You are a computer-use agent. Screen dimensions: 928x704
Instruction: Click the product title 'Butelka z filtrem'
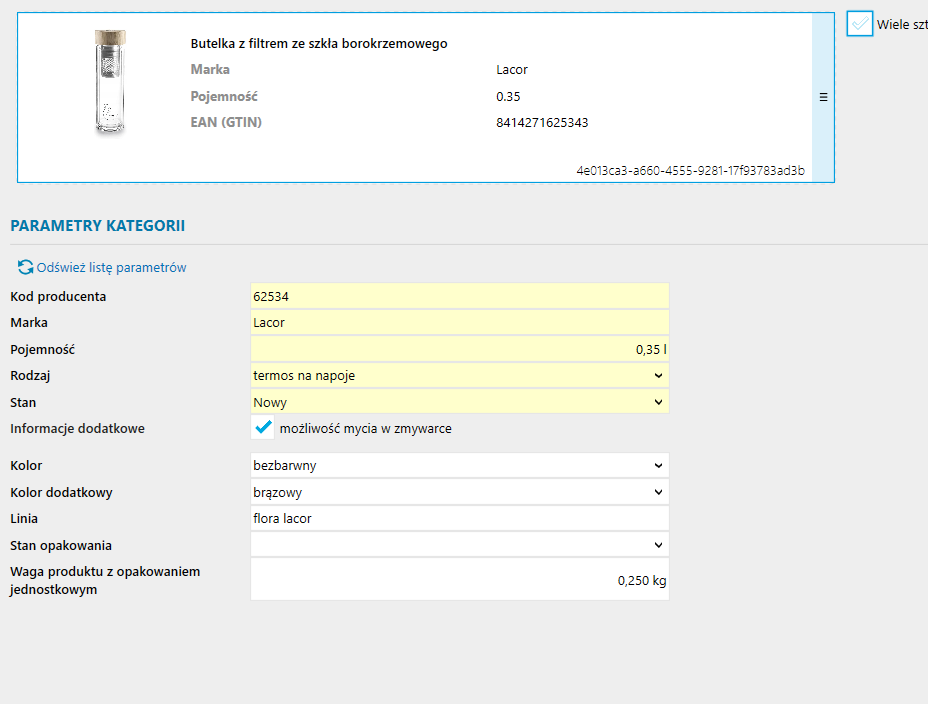[x=319, y=44]
